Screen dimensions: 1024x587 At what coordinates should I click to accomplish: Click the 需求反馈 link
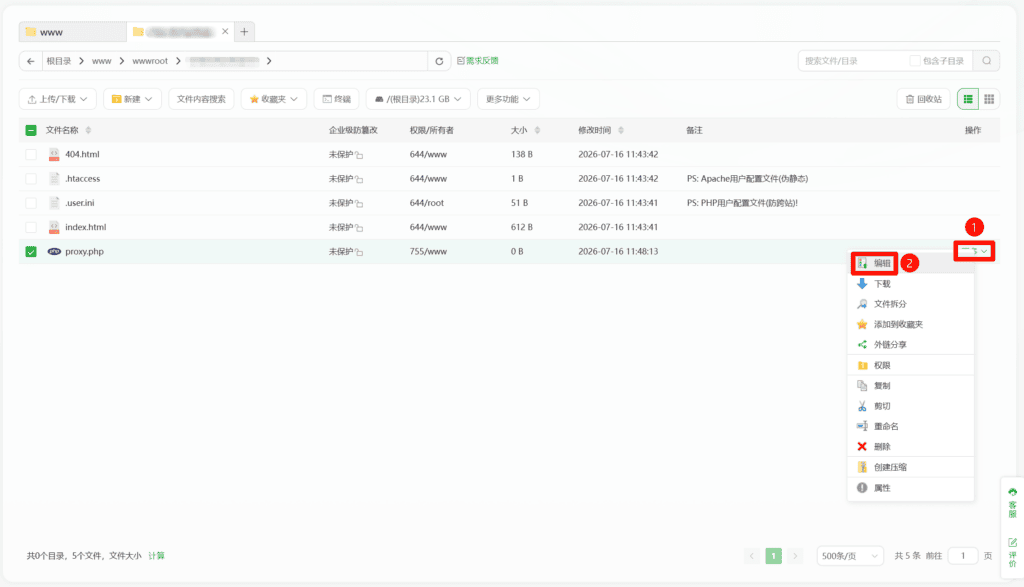pos(478,61)
